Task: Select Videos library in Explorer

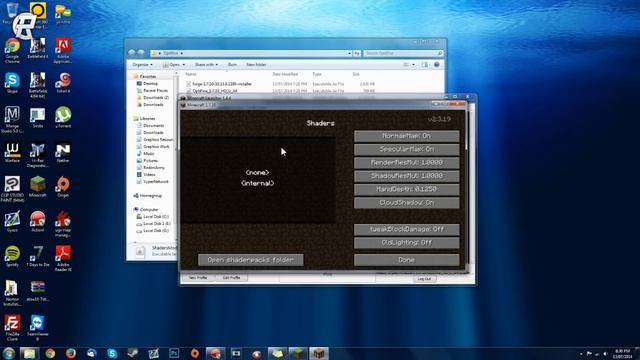Action: click(x=149, y=175)
